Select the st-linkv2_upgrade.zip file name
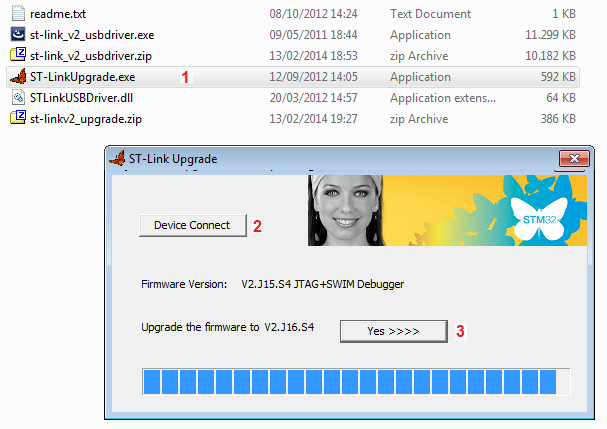The image size is (607, 429). click(x=86, y=118)
